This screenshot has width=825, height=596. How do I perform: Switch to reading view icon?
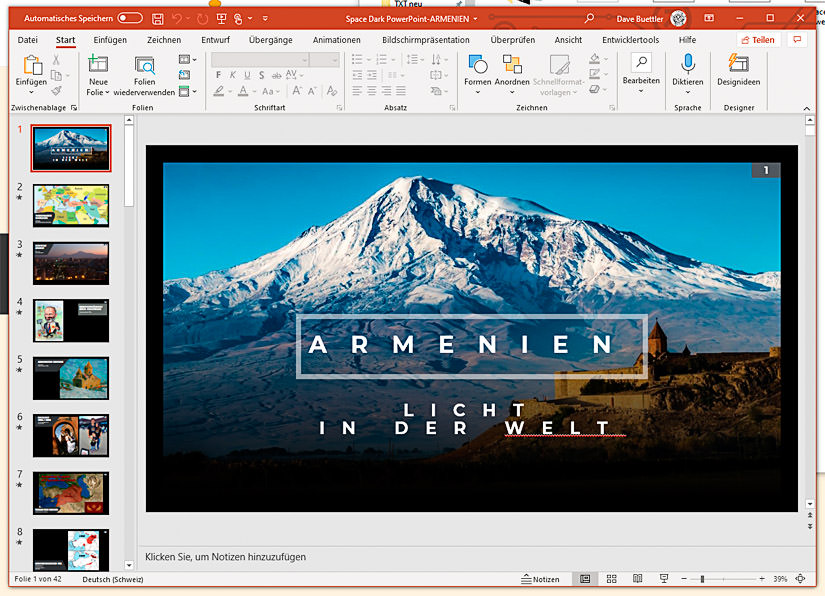638,579
